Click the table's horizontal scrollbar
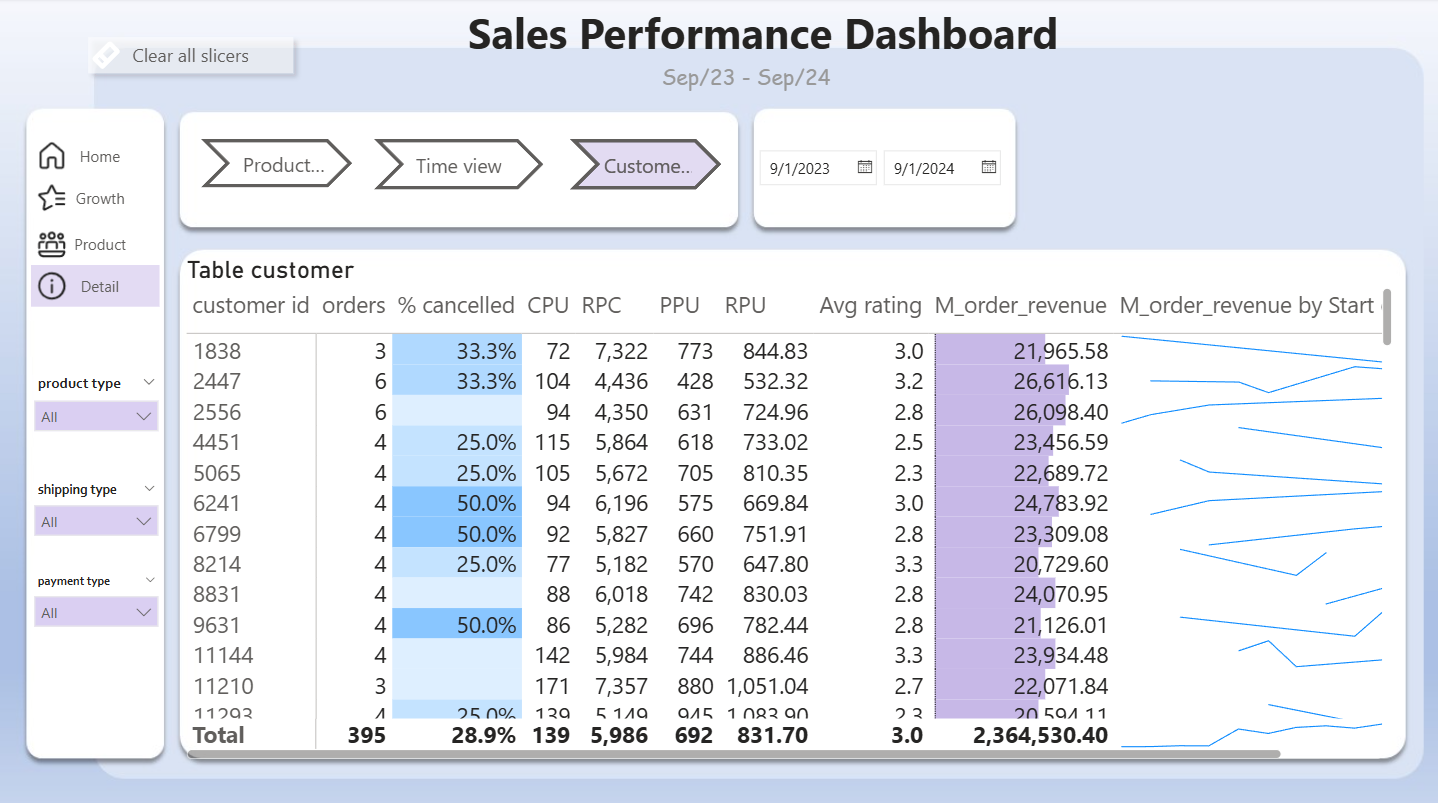The width and height of the screenshot is (1438, 803). (x=733, y=754)
